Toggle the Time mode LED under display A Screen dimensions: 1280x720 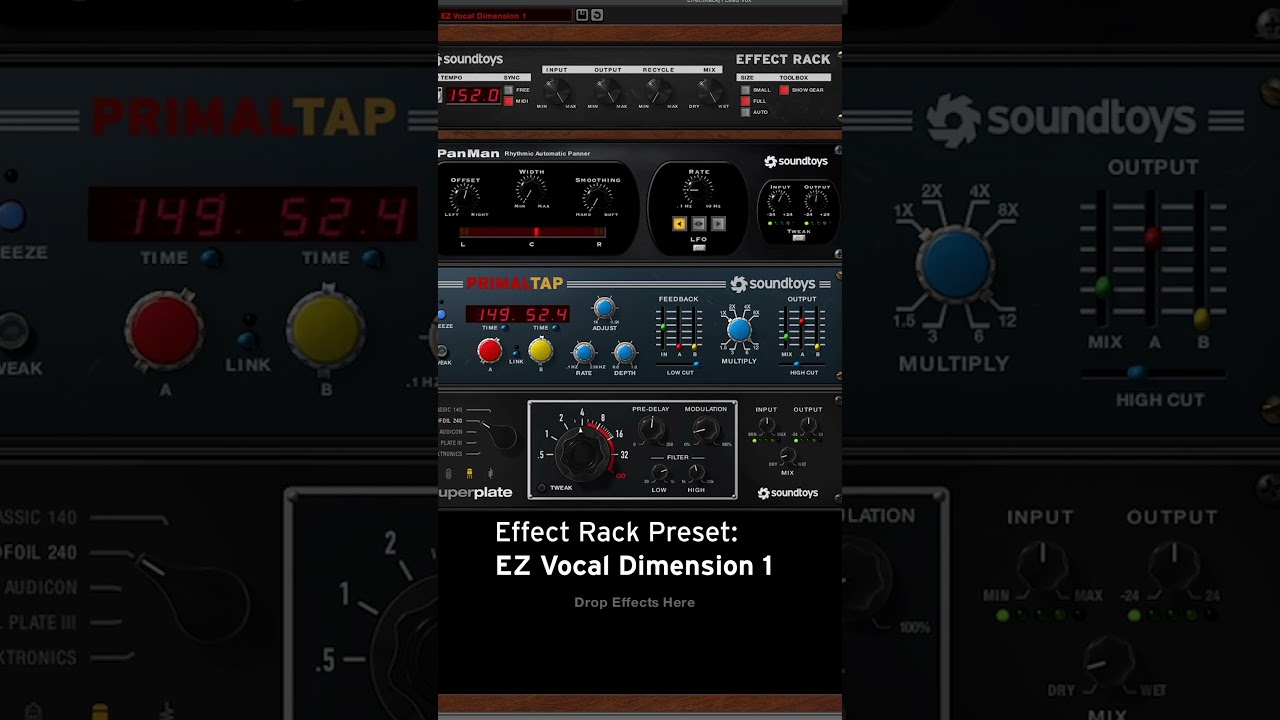[x=504, y=328]
